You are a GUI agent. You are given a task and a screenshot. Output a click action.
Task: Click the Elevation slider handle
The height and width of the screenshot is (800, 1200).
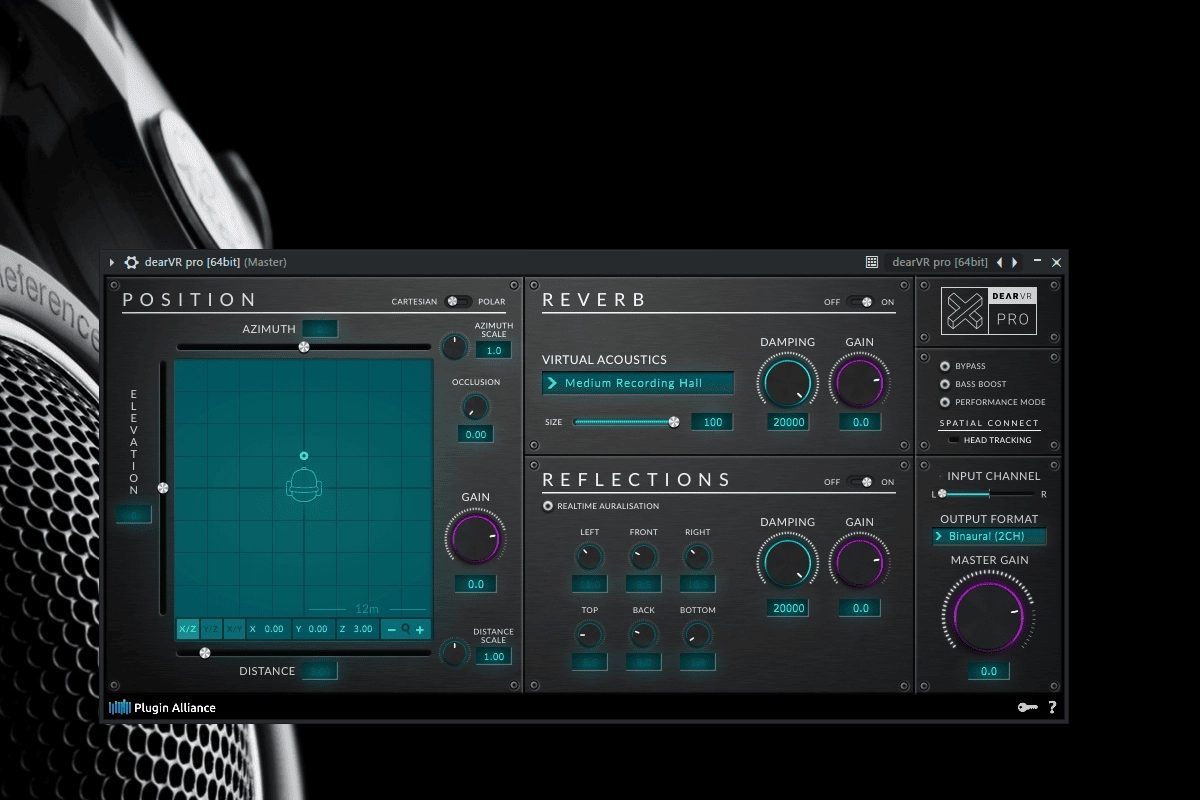click(x=163, y=488)
